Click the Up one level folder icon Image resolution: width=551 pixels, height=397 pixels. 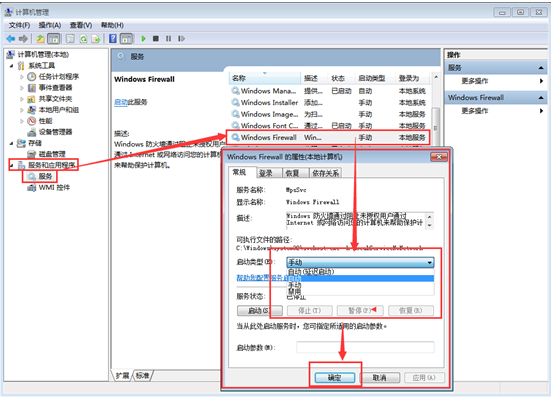point(40,39)
